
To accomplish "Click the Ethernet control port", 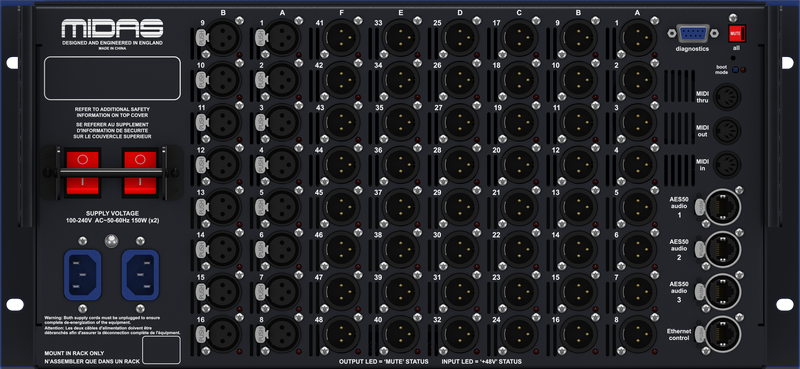I will tap(722, 333).
